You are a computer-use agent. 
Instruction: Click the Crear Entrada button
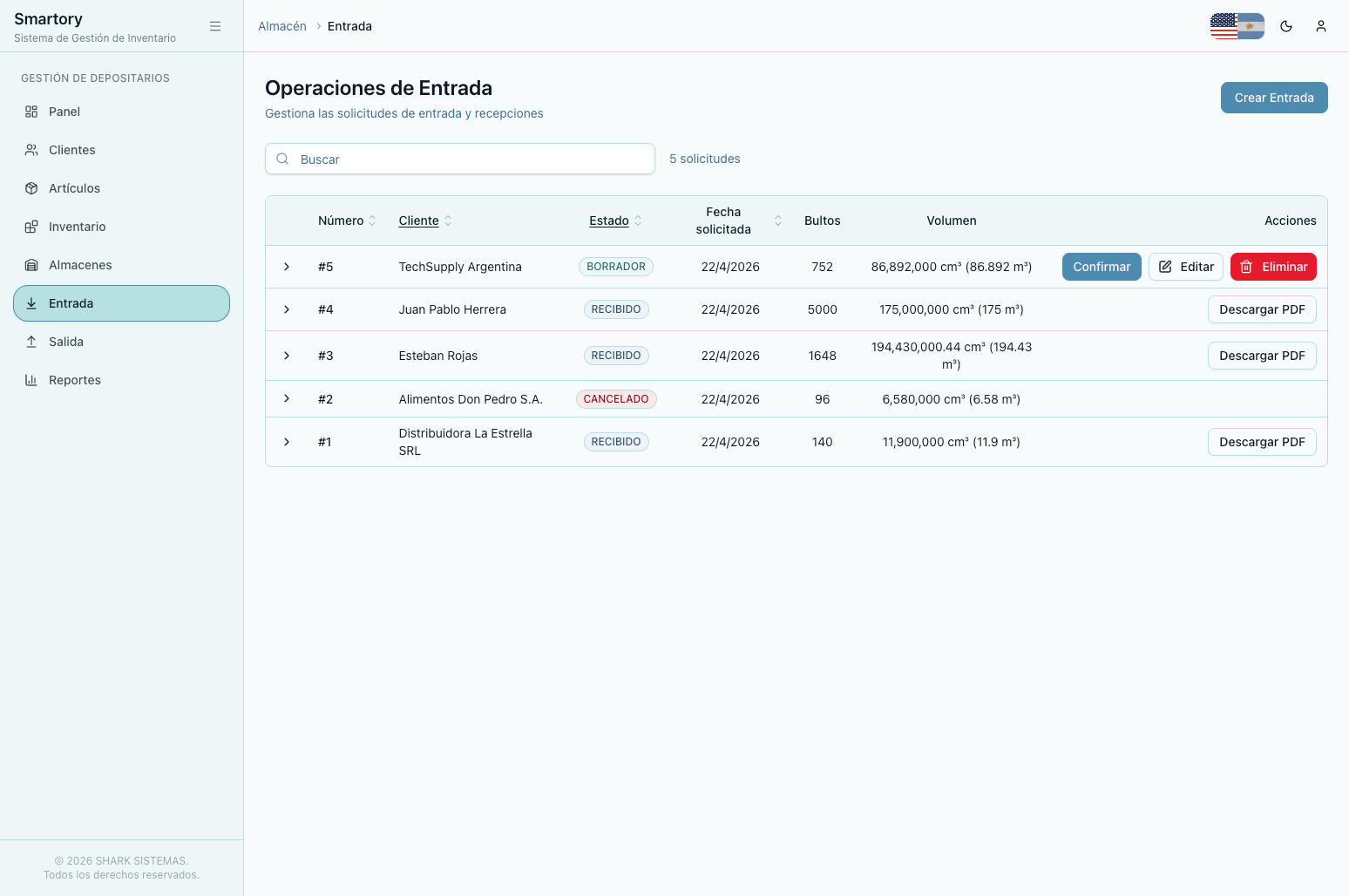pos(1274,98)
